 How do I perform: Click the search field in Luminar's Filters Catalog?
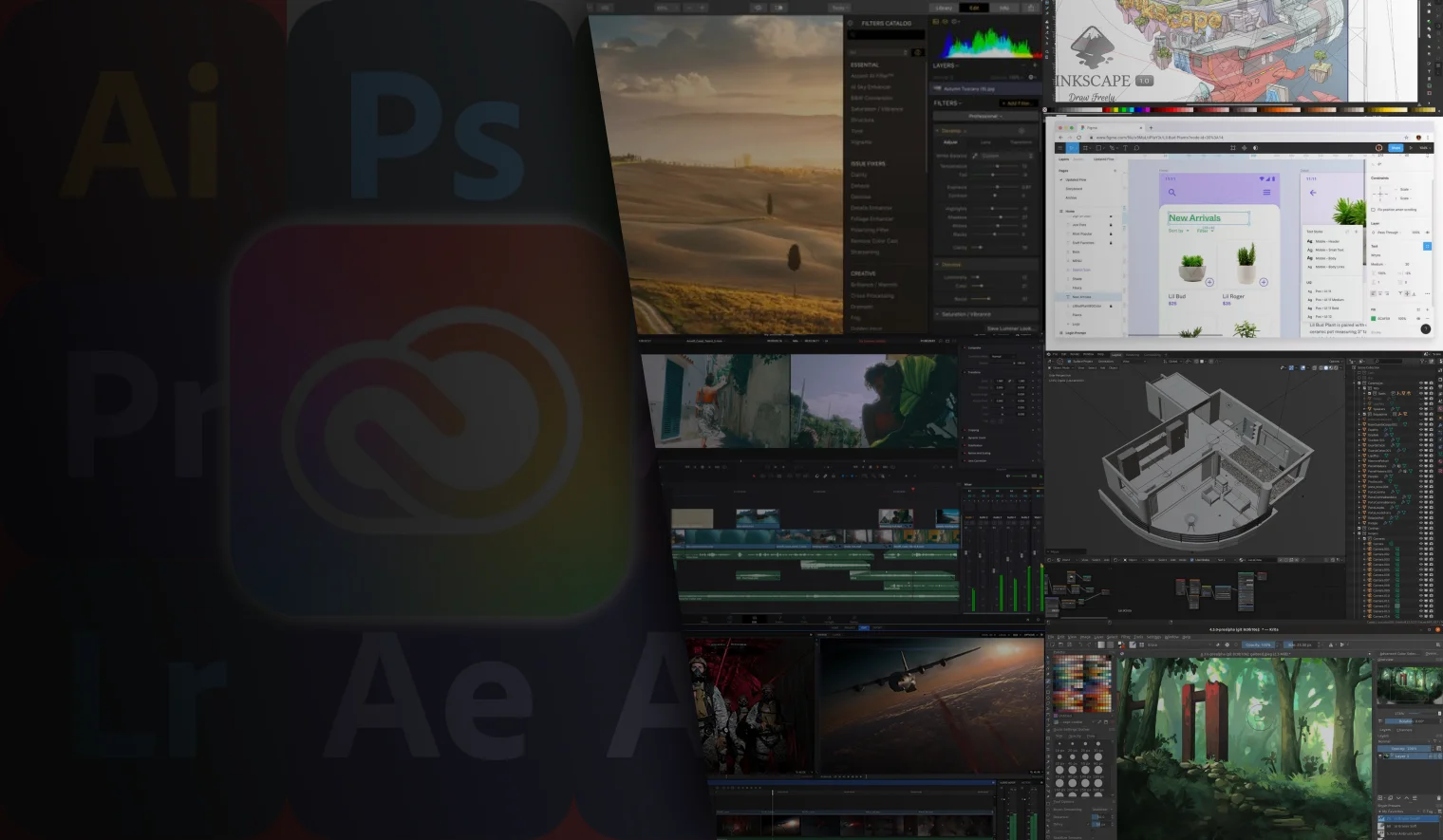click(x=888, y=34)
